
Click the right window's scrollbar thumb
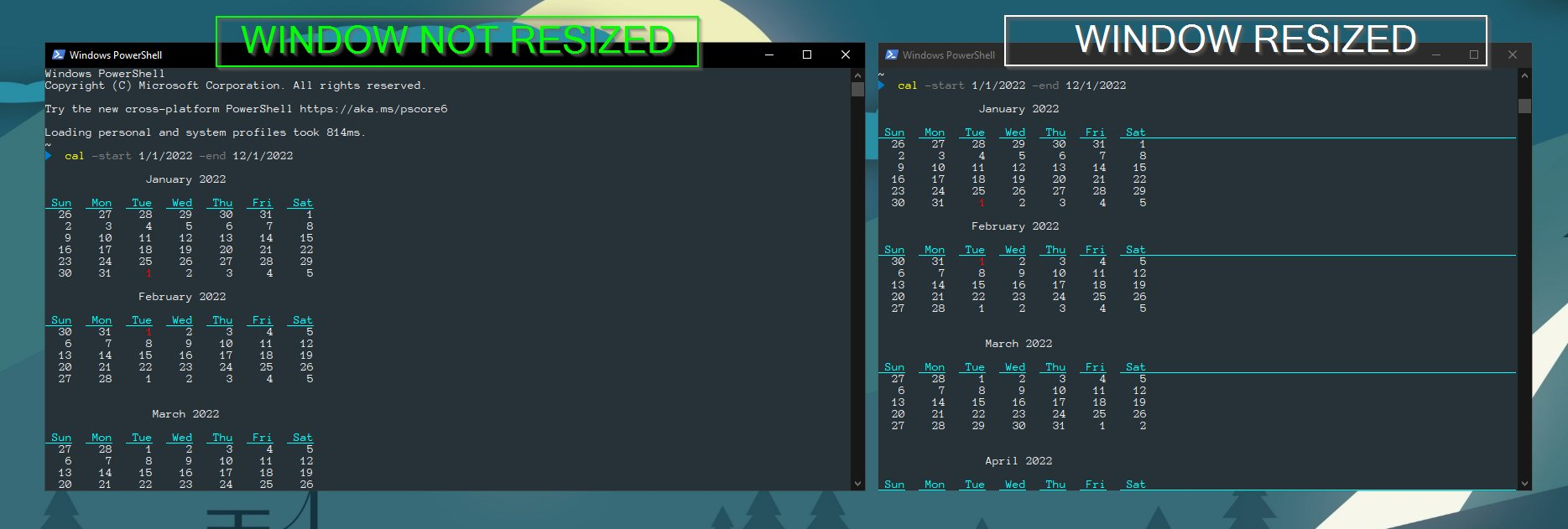pyautogui.click(x=1524, y=106)
